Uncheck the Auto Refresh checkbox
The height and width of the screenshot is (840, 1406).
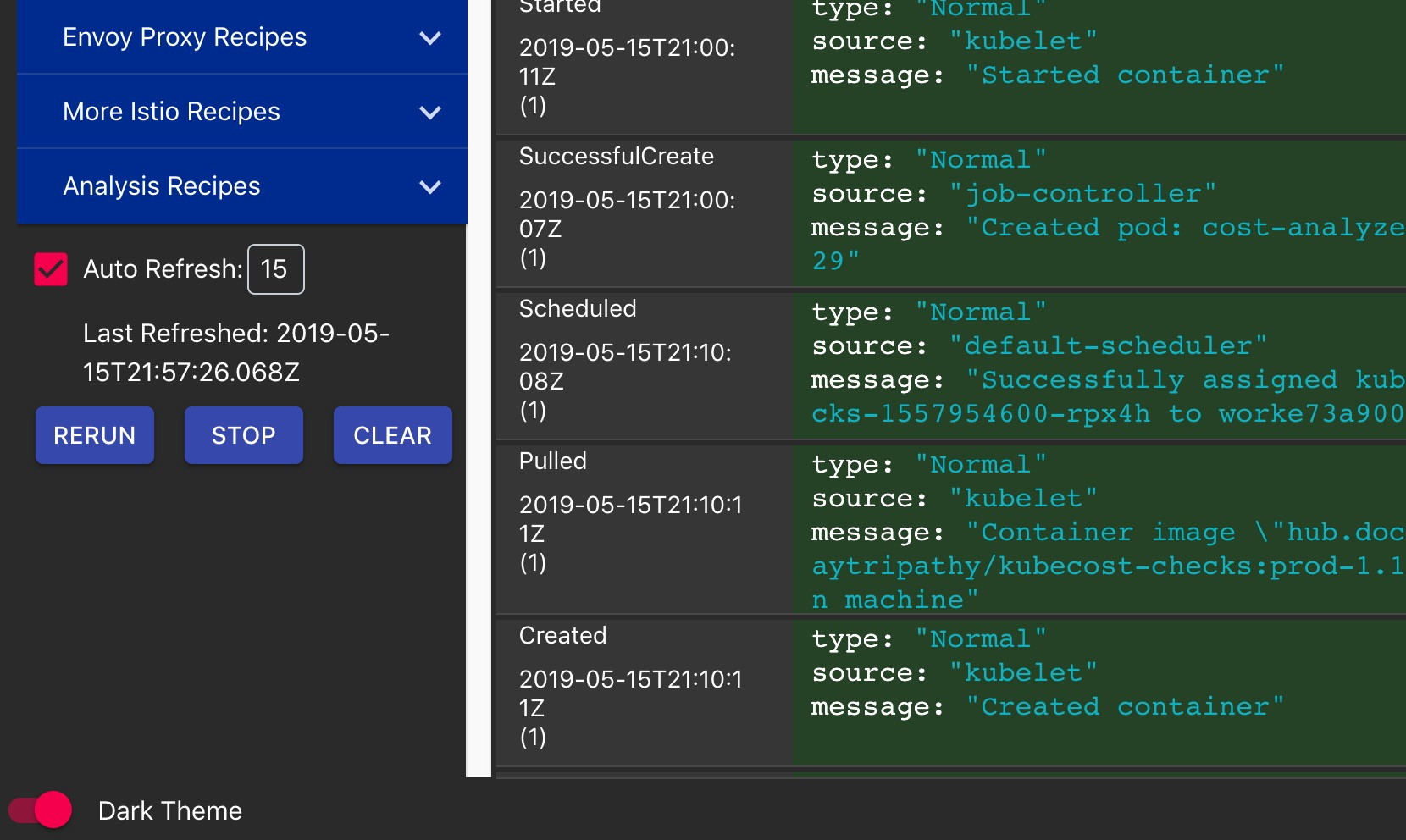coord(51,269)
